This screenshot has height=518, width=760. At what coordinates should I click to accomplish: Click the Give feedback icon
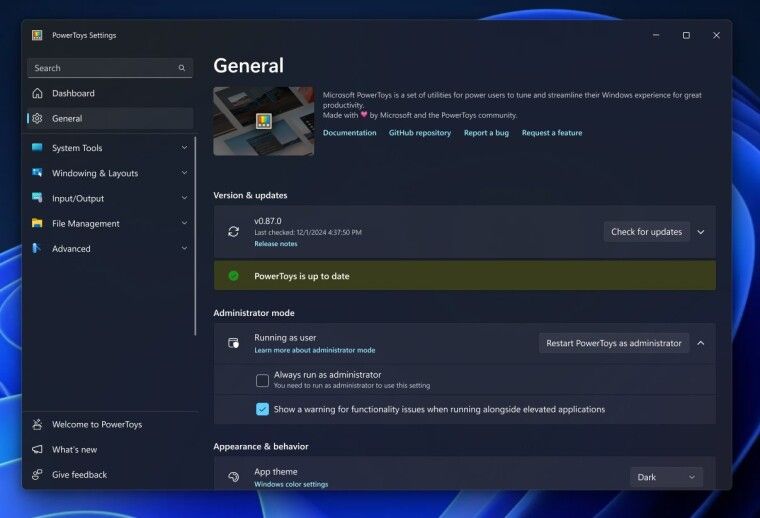coord(37,474)
